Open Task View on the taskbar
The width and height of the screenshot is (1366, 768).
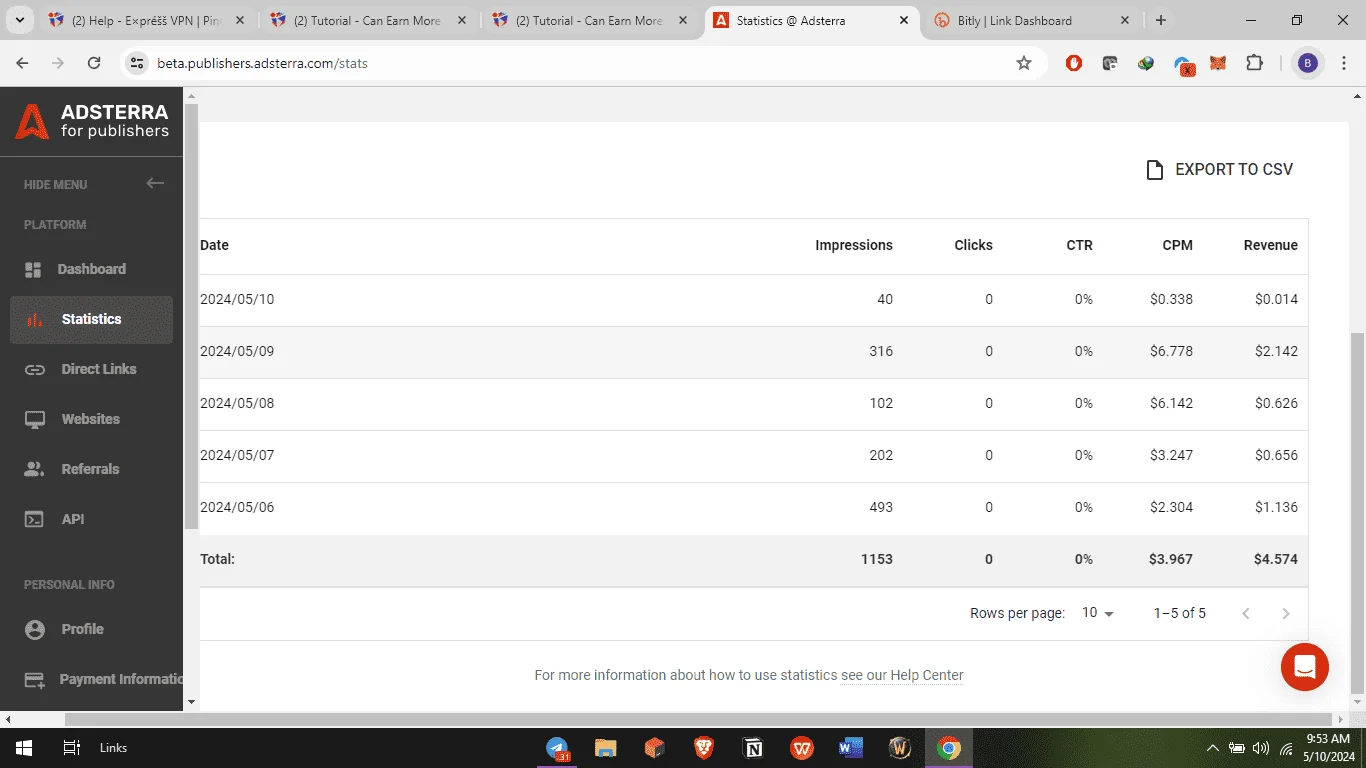coord(72,748)
